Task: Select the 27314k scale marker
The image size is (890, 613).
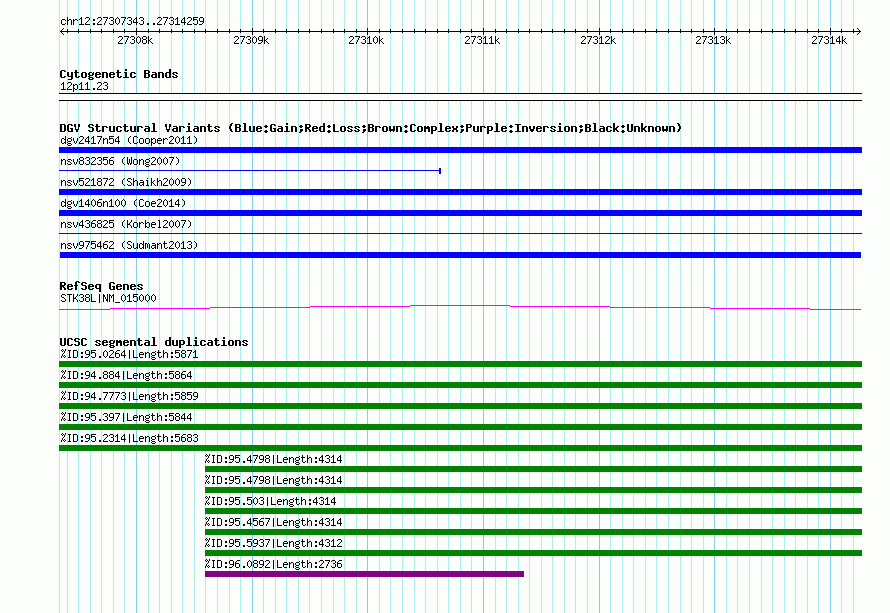Action: (x=829, y=40)
